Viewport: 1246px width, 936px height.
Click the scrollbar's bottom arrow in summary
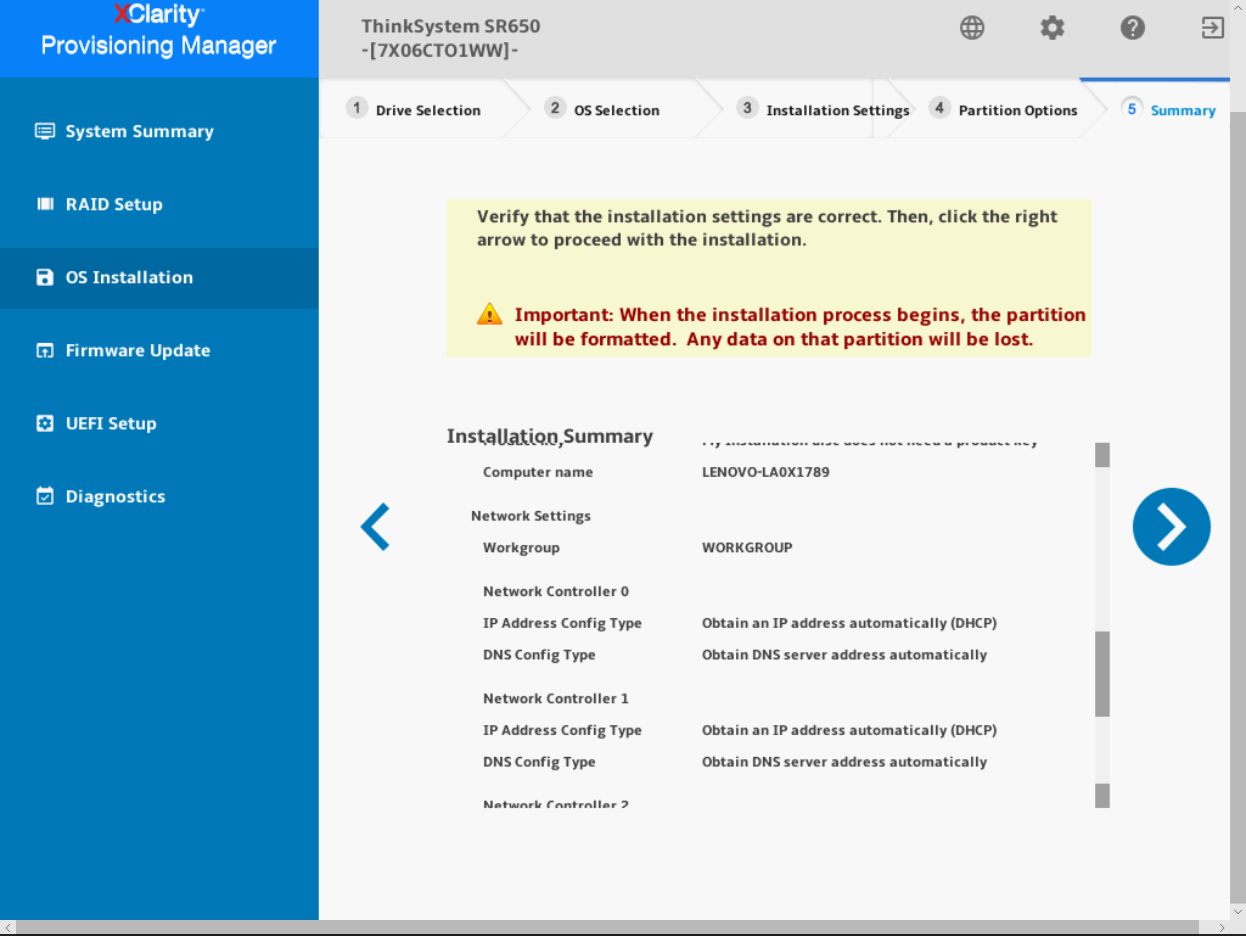pos(1102,796)
